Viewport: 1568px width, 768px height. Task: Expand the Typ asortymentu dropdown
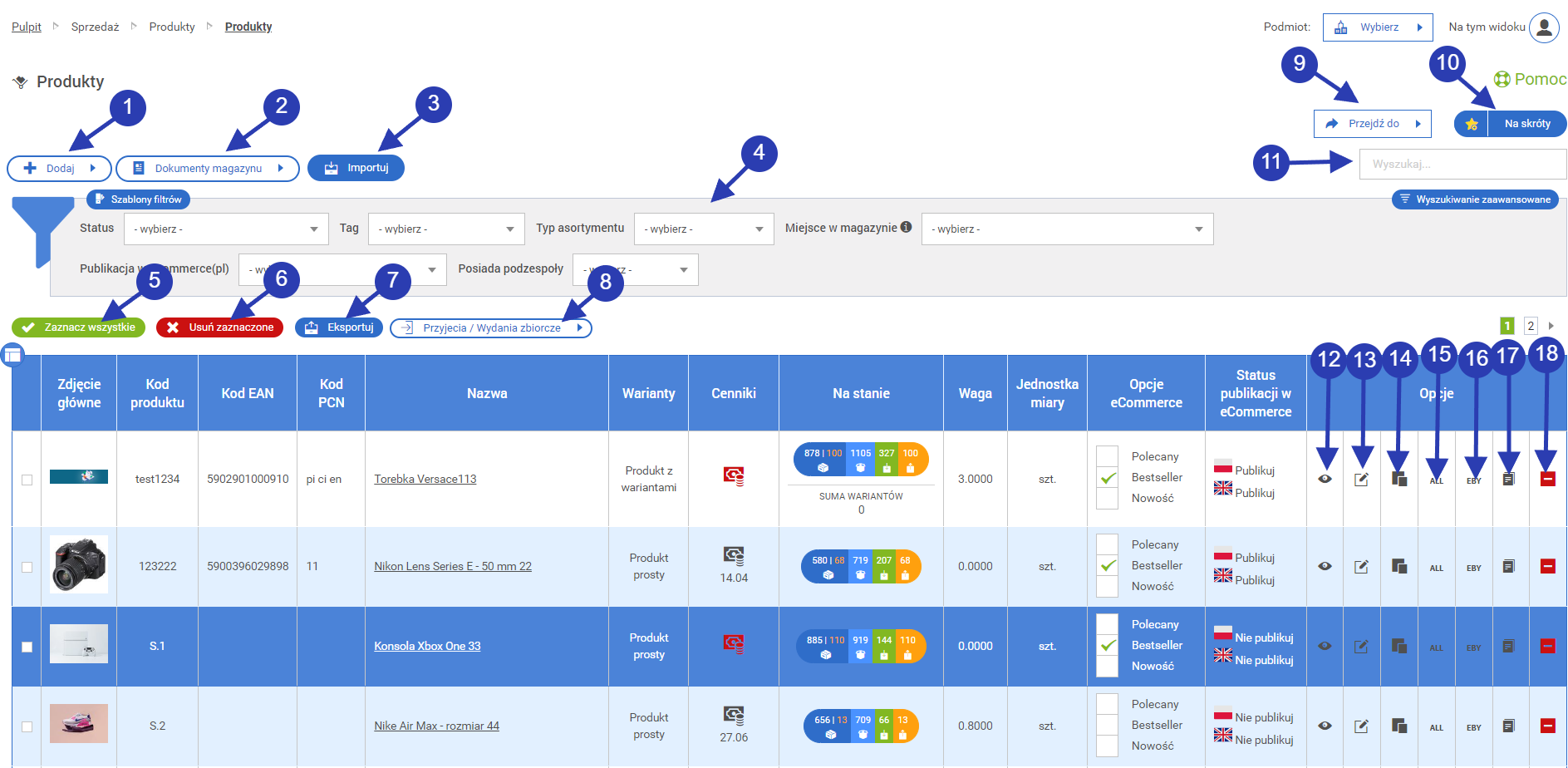coord(704,229)
